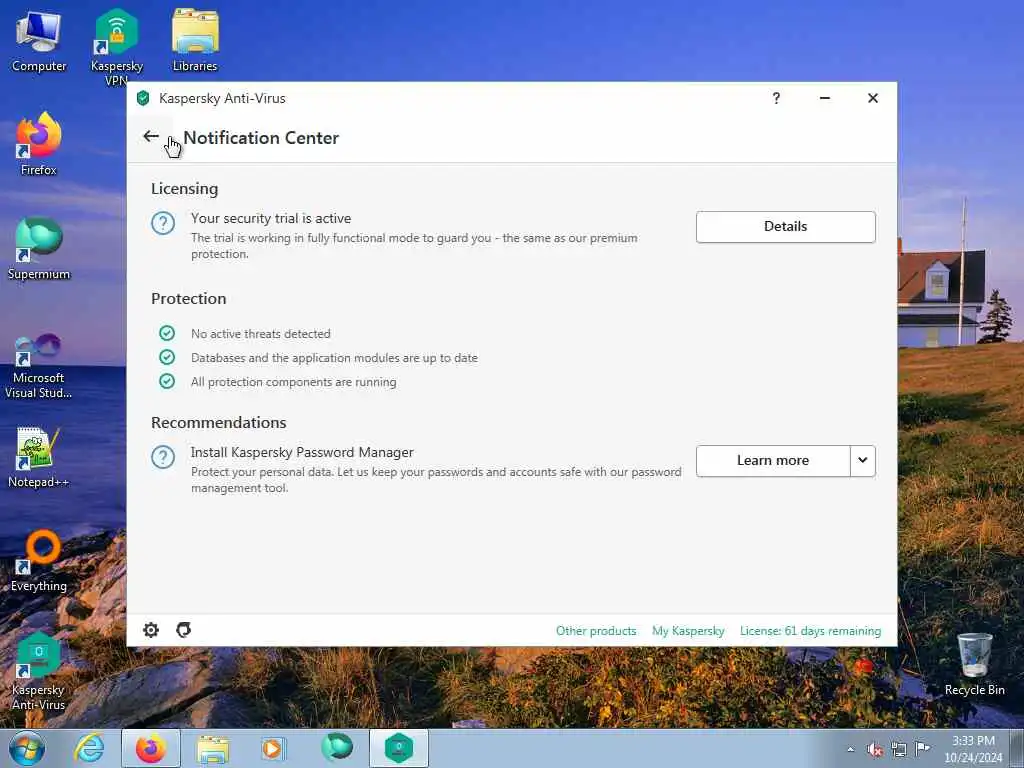
Task: Open the Windows Start button
Action: point(27,748)
